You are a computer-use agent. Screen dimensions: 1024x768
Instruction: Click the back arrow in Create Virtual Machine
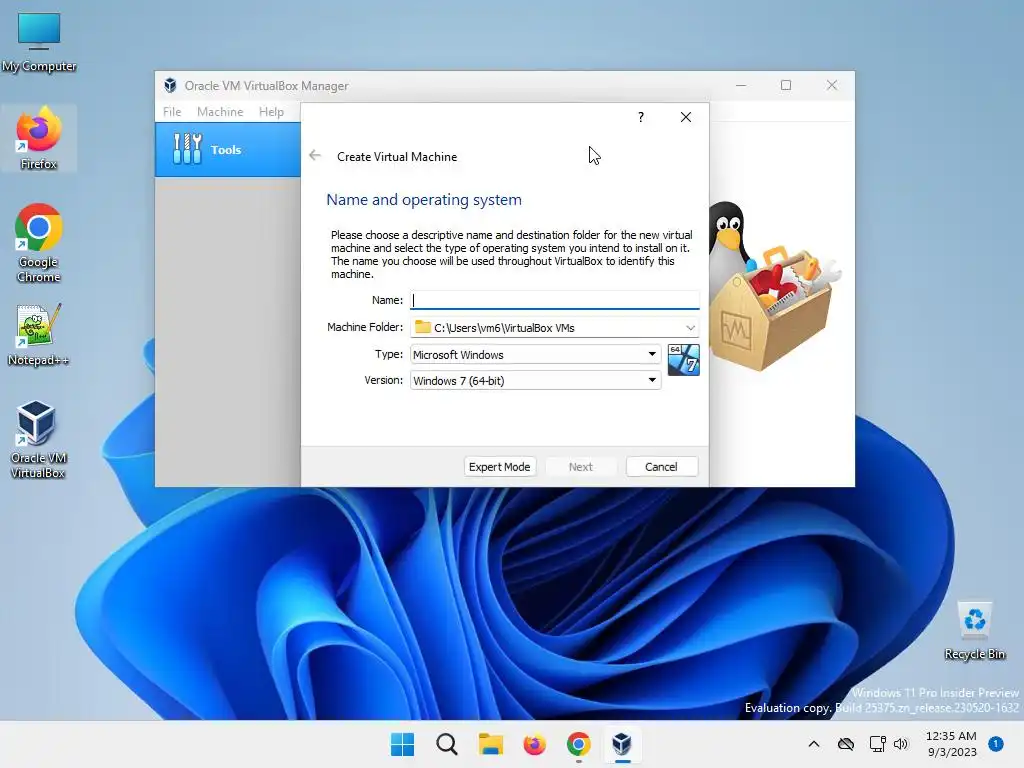point(315,155)
